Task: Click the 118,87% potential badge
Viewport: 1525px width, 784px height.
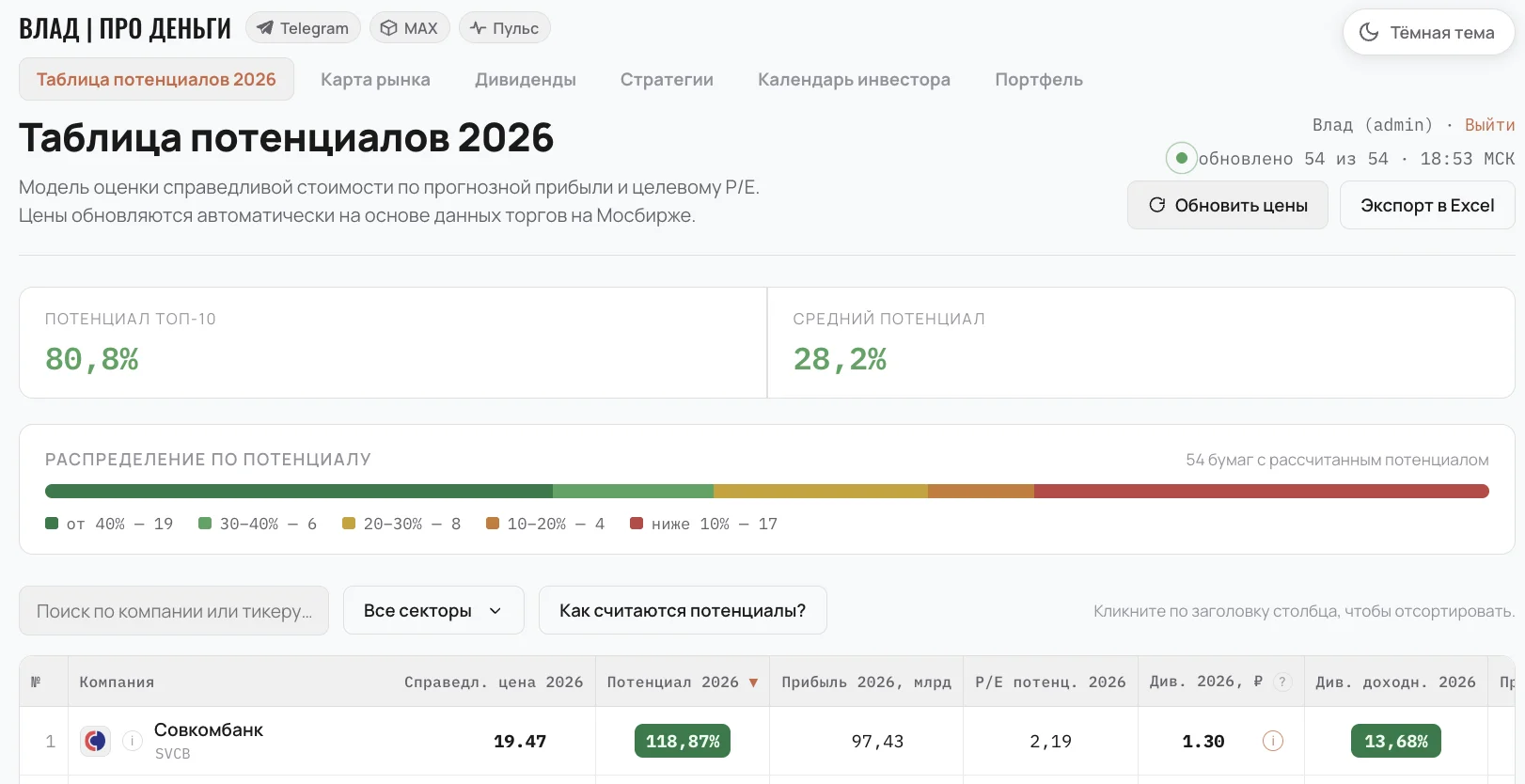Action: pyautogui.click(x=683, y=741)
